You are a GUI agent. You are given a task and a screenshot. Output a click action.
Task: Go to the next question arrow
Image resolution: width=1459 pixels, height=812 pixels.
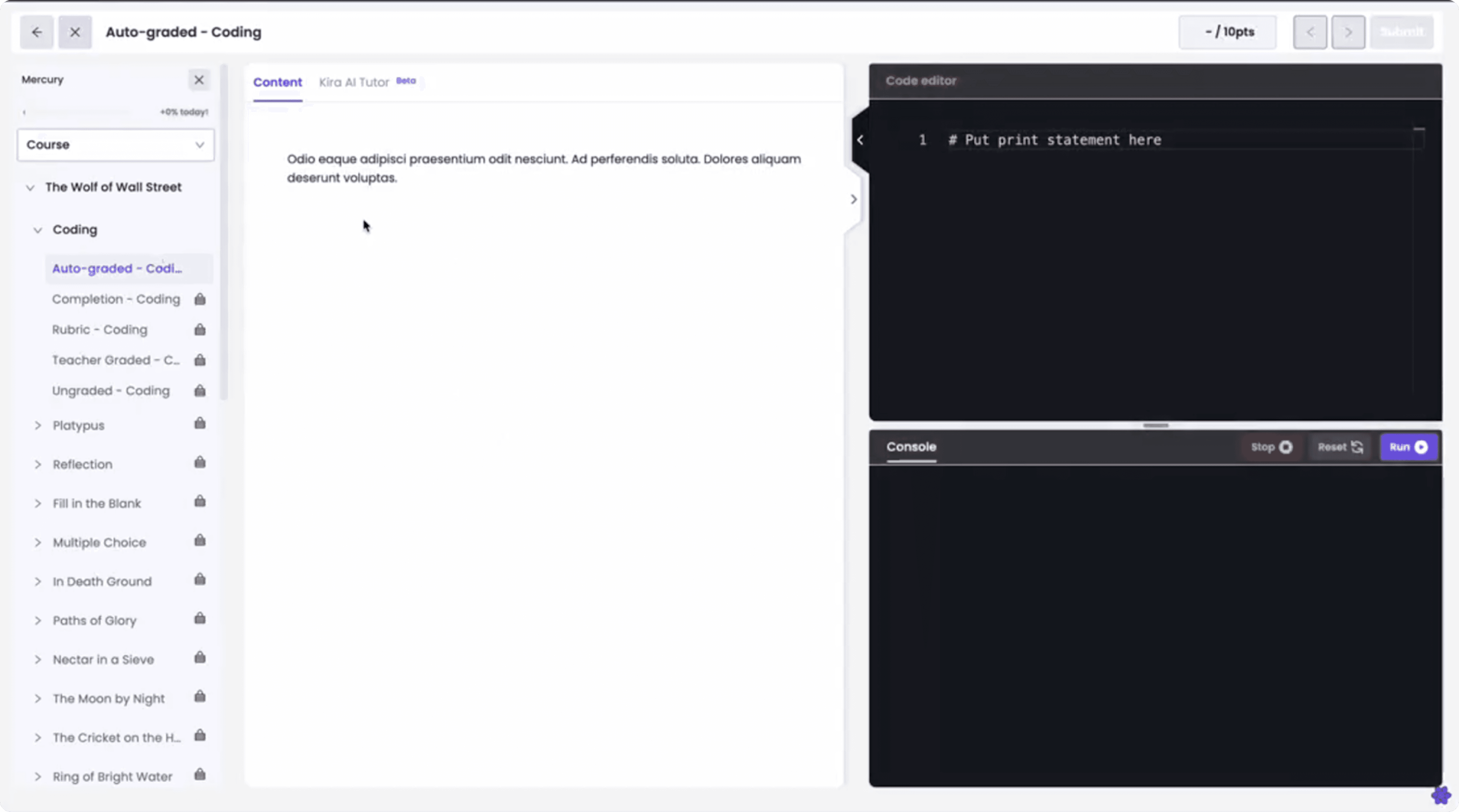(x=1347, y=32)
